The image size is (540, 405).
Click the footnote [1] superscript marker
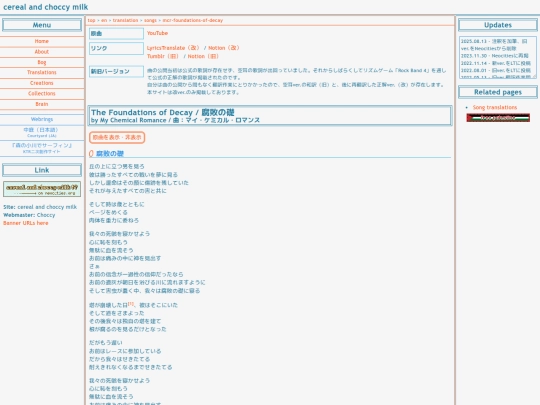[131, 304]
